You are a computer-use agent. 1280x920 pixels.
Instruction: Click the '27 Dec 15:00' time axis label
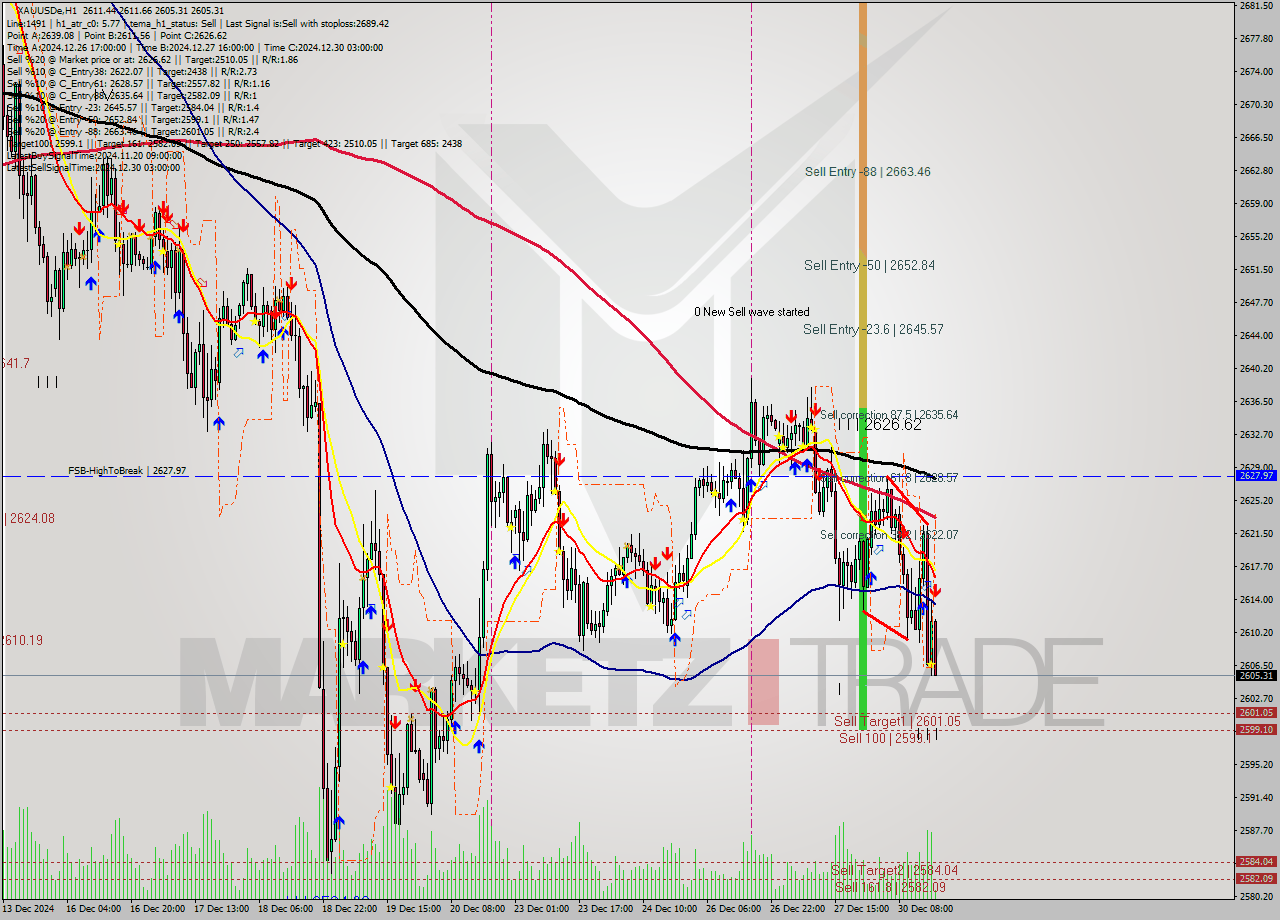coord(861,909)
